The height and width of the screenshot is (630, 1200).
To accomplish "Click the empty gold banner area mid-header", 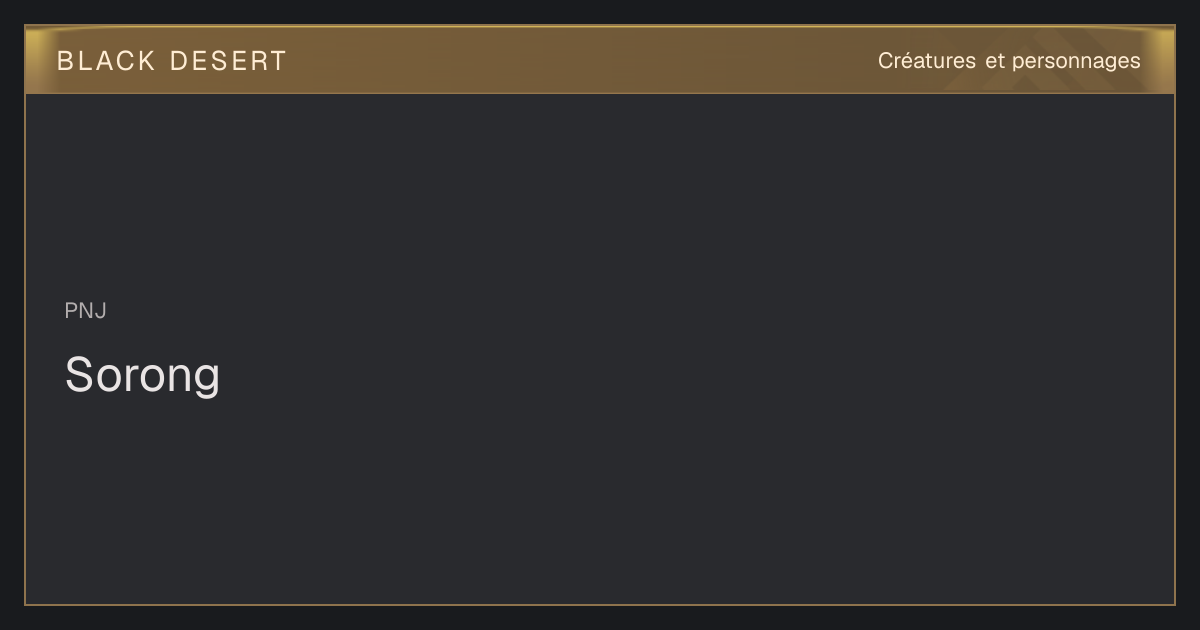I will (580, 60).
